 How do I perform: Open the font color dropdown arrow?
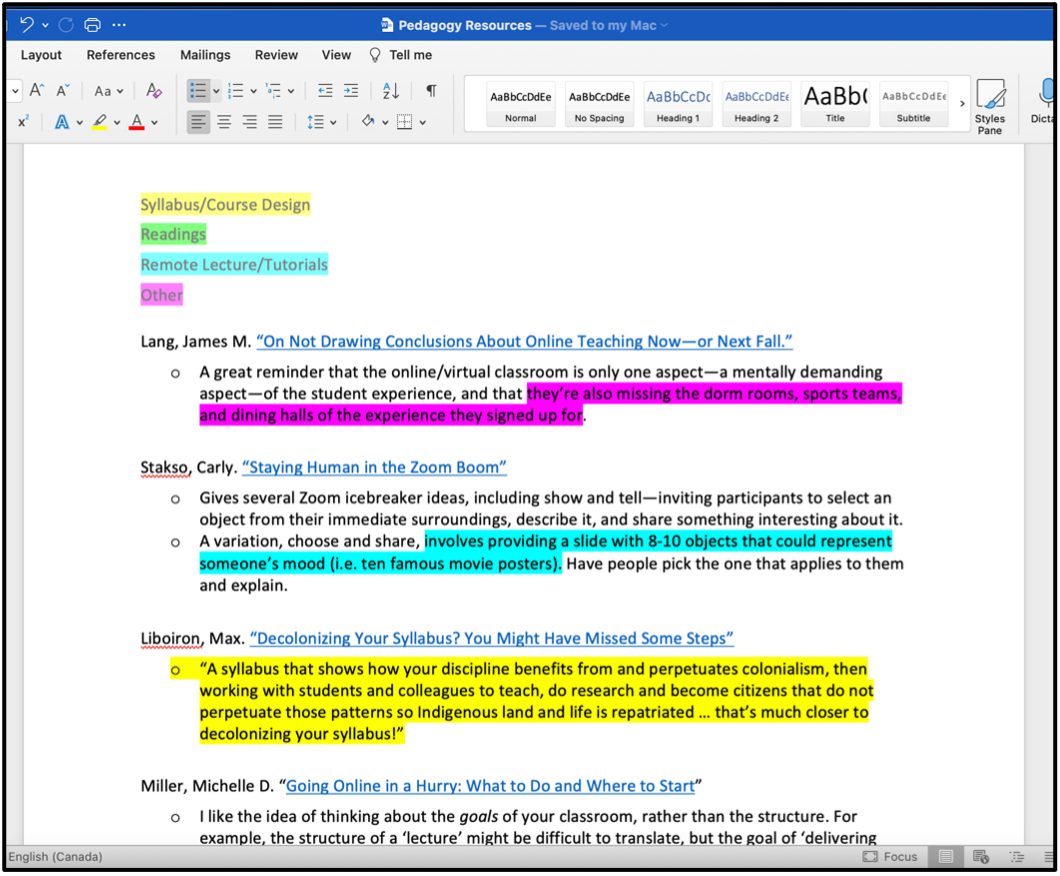tap(155, 122)
